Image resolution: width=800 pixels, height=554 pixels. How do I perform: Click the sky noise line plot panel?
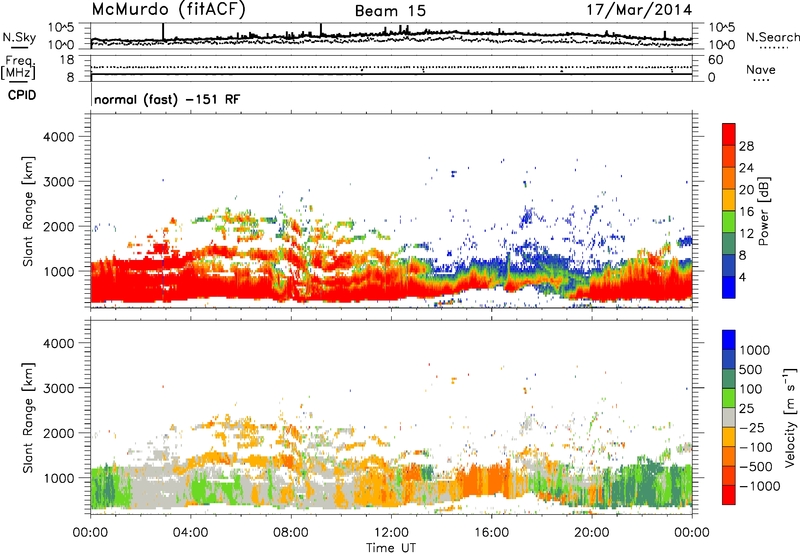coord(391,36)
